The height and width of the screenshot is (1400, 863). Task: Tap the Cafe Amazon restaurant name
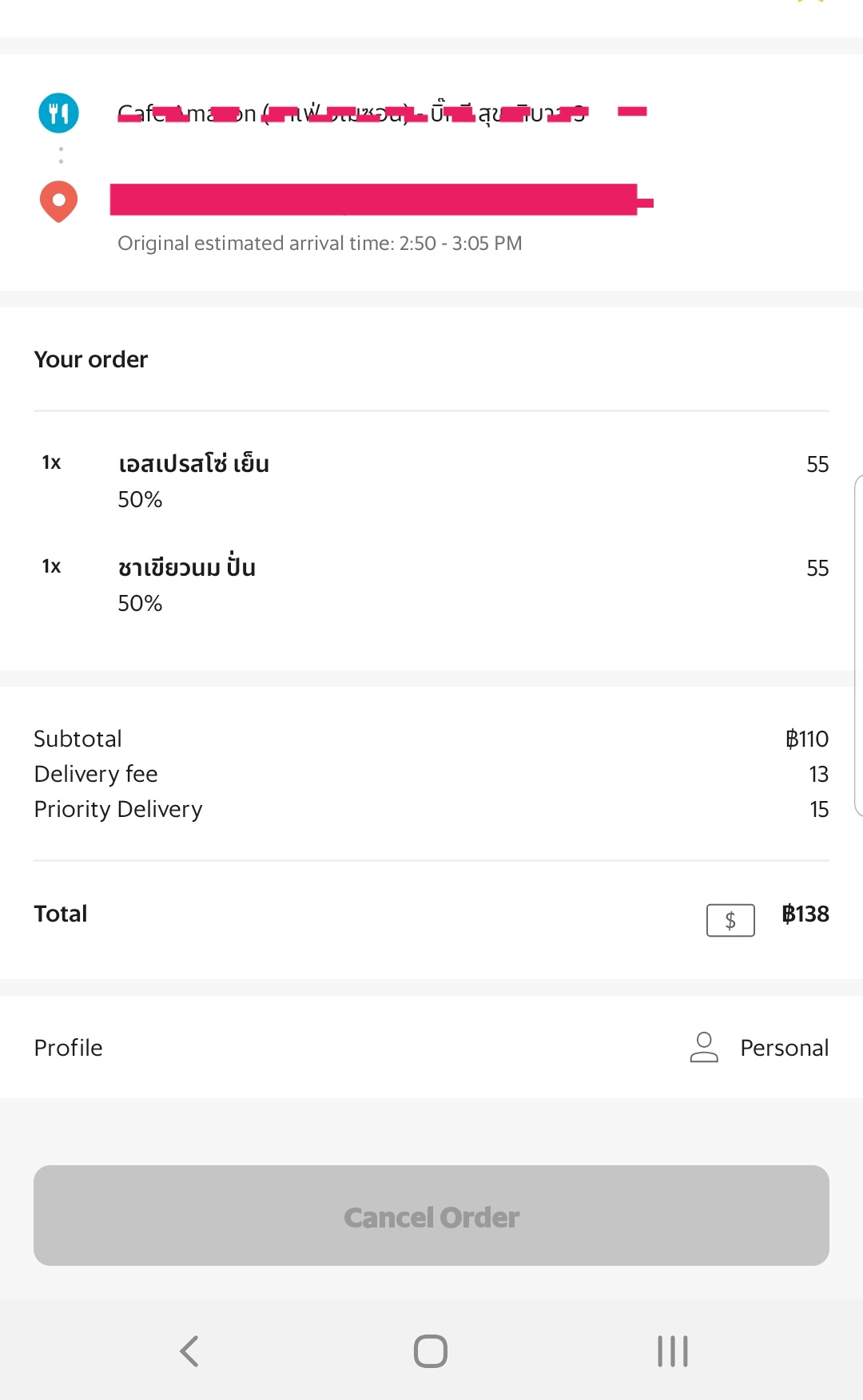point(352,114)
